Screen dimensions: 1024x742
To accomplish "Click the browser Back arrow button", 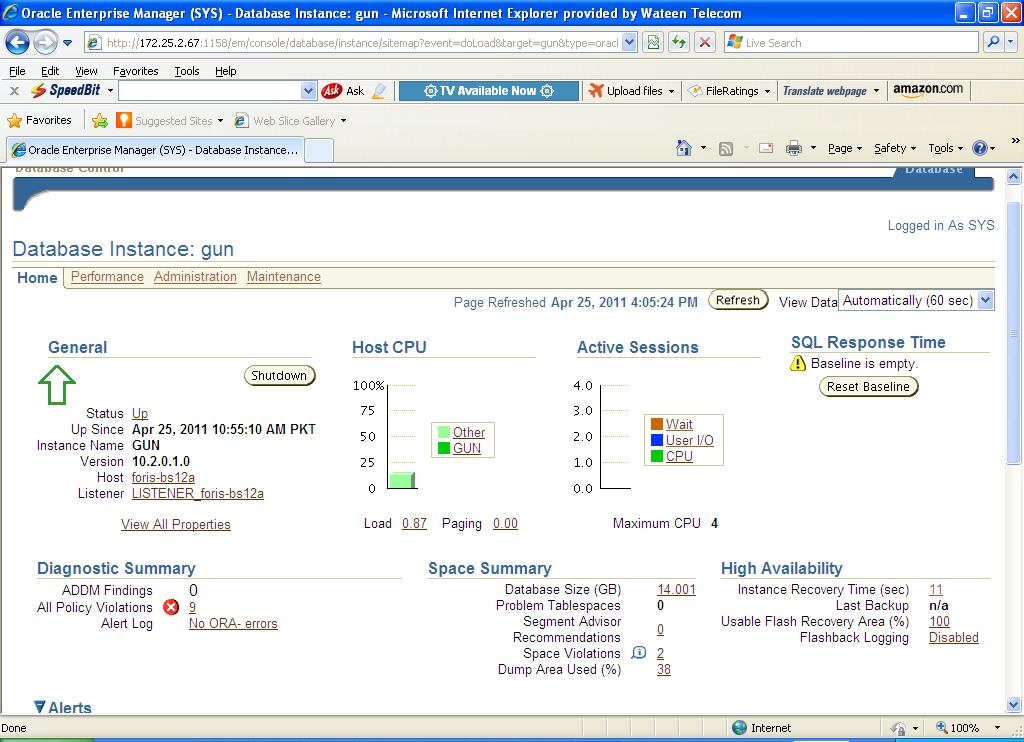I will pyautogui.click(x=17, y=43).
